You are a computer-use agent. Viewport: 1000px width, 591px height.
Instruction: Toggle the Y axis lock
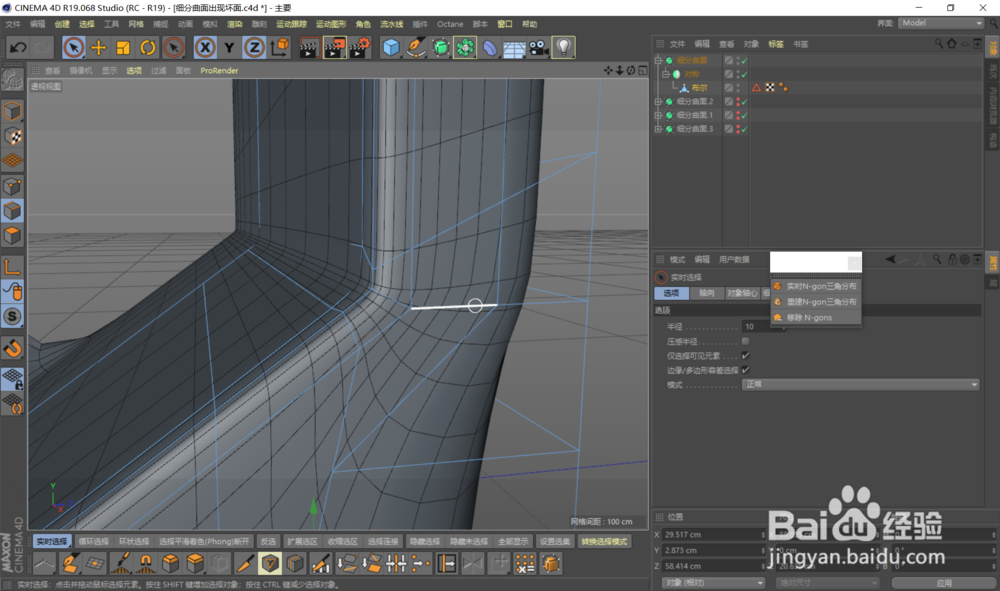pyautogui.click(x=230, y=48)
